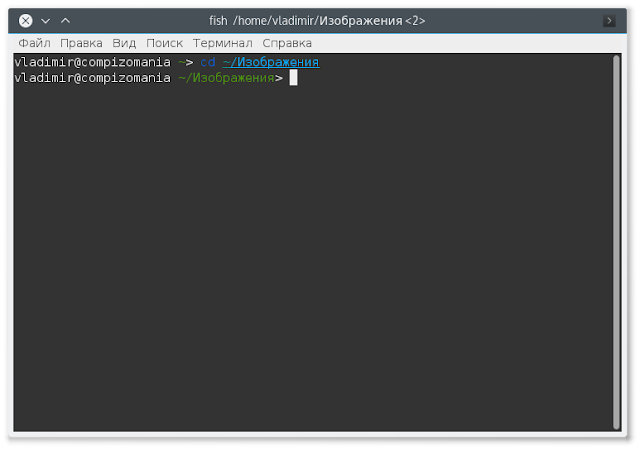Click the cd command text

pyautogui.click(x=208, y=62)
